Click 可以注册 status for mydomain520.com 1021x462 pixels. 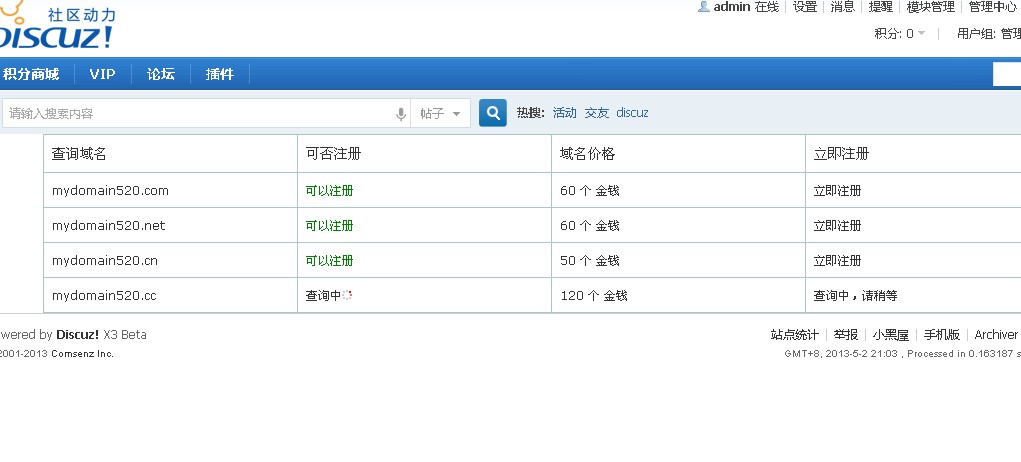click(x=329, y=191)
